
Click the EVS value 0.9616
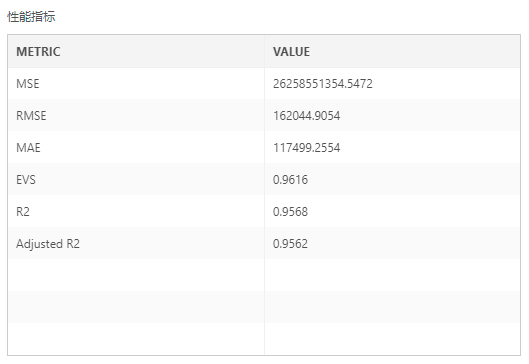[290, 180]
